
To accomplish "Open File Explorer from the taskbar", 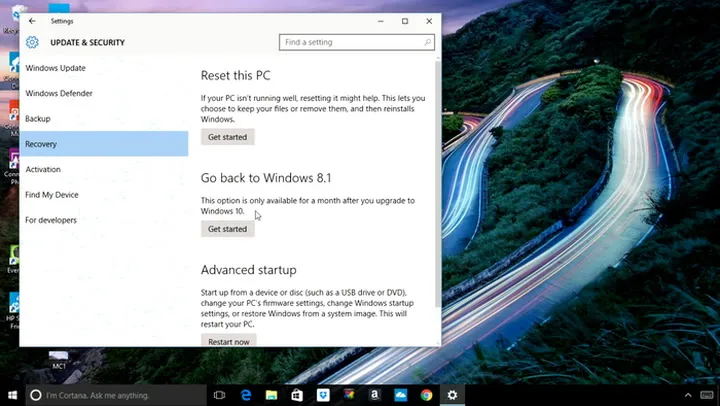I will pyautogui.click(x=271, y=395).
